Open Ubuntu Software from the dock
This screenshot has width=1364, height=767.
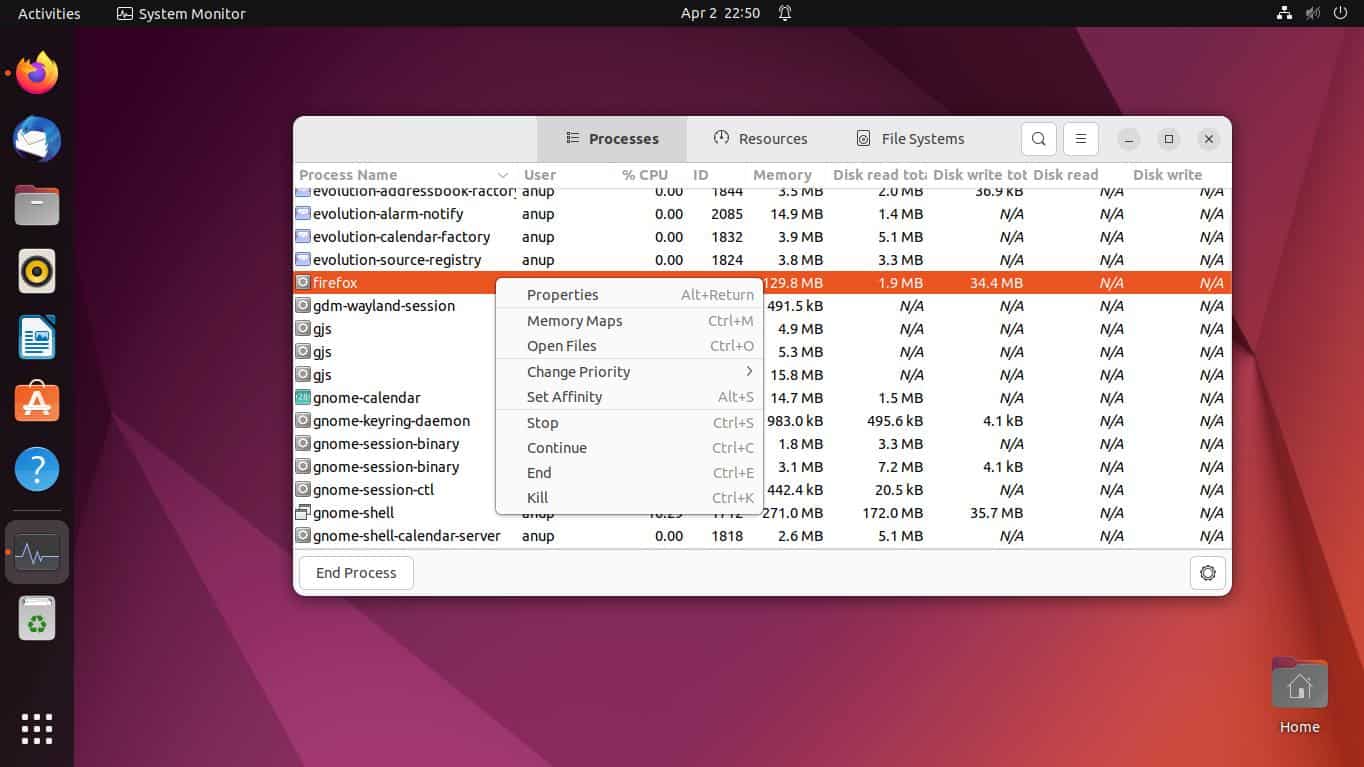(36, 402)
